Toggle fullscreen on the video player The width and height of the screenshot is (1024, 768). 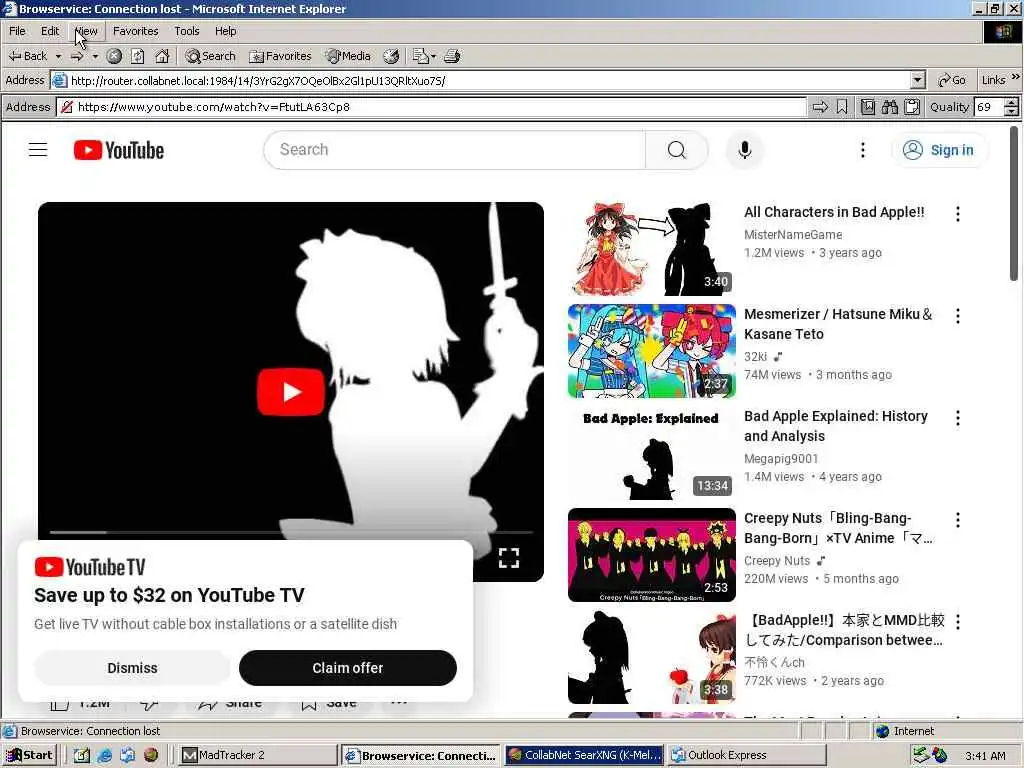[x=509, y=558]
